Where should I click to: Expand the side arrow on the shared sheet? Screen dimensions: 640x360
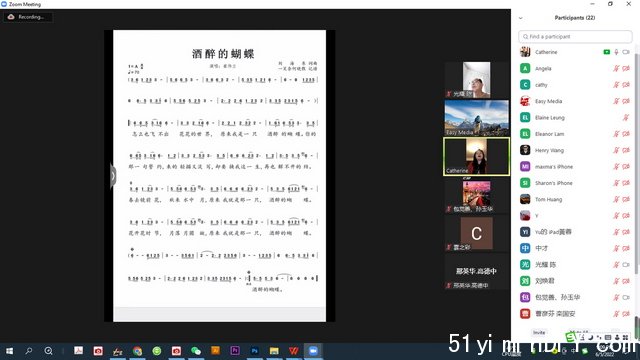[113, 176]
